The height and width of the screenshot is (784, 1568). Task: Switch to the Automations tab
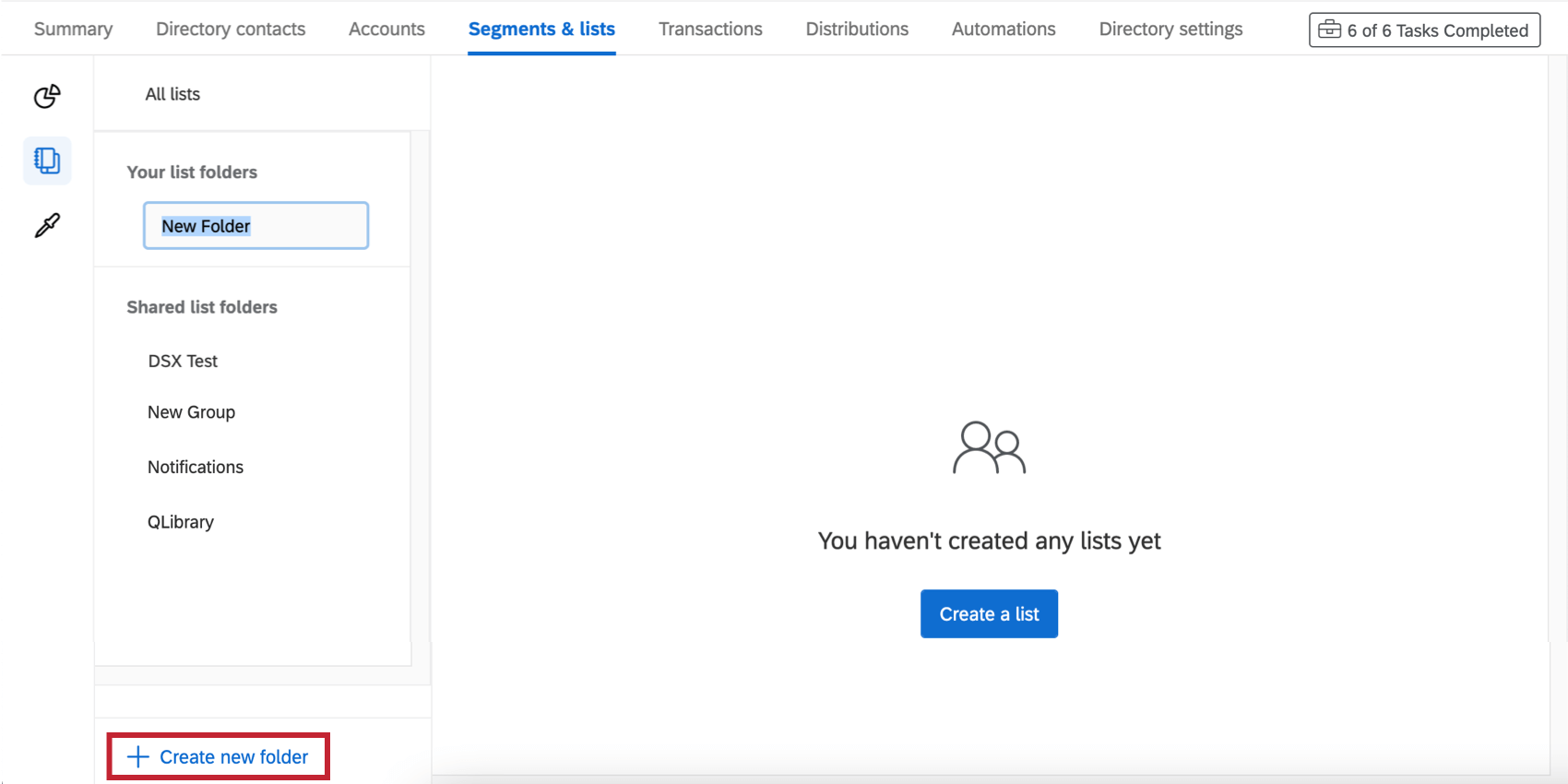(x=1004, y=29)
